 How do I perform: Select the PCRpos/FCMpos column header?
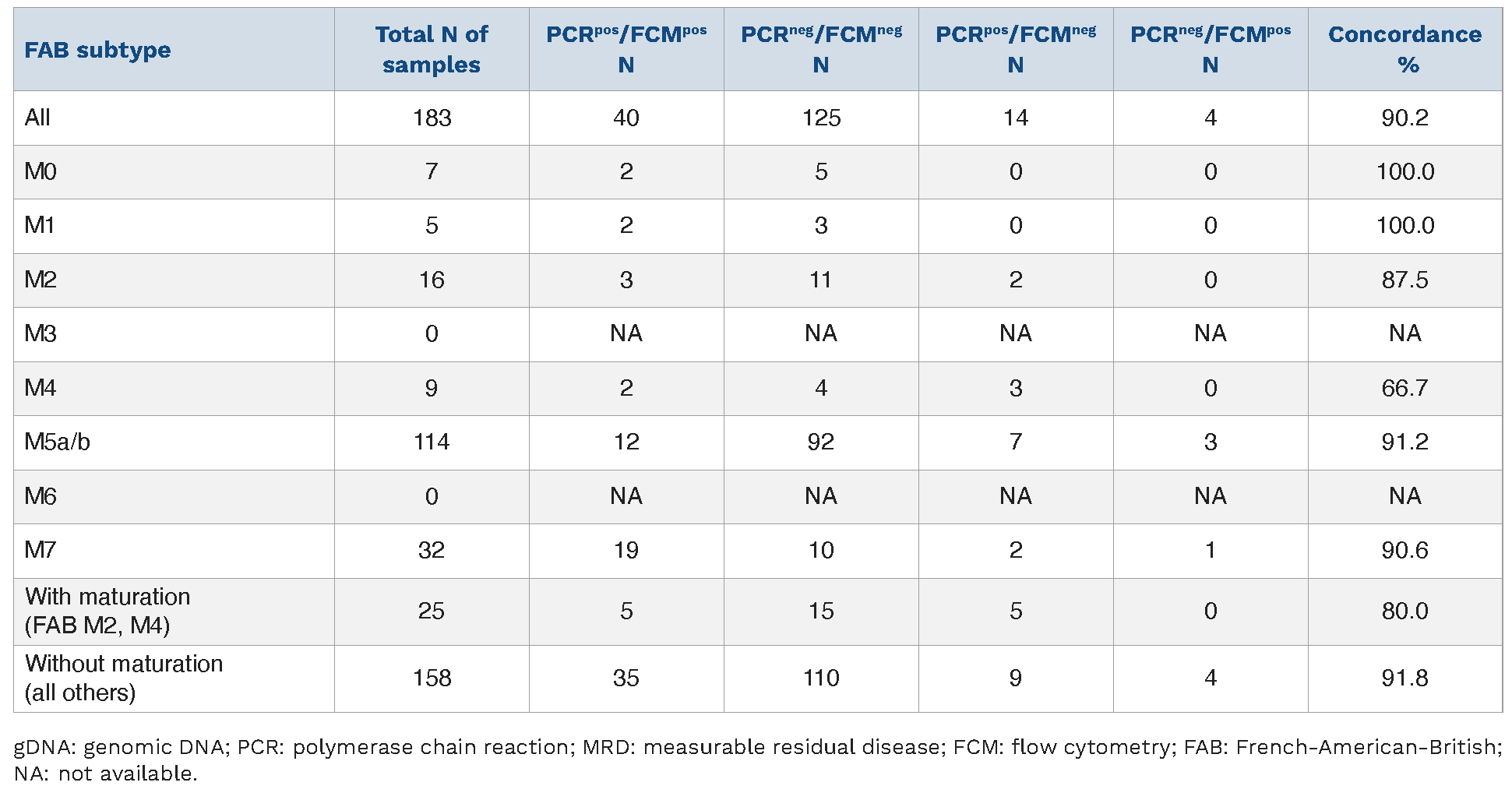pyautogui.click(x=626, y=49)
